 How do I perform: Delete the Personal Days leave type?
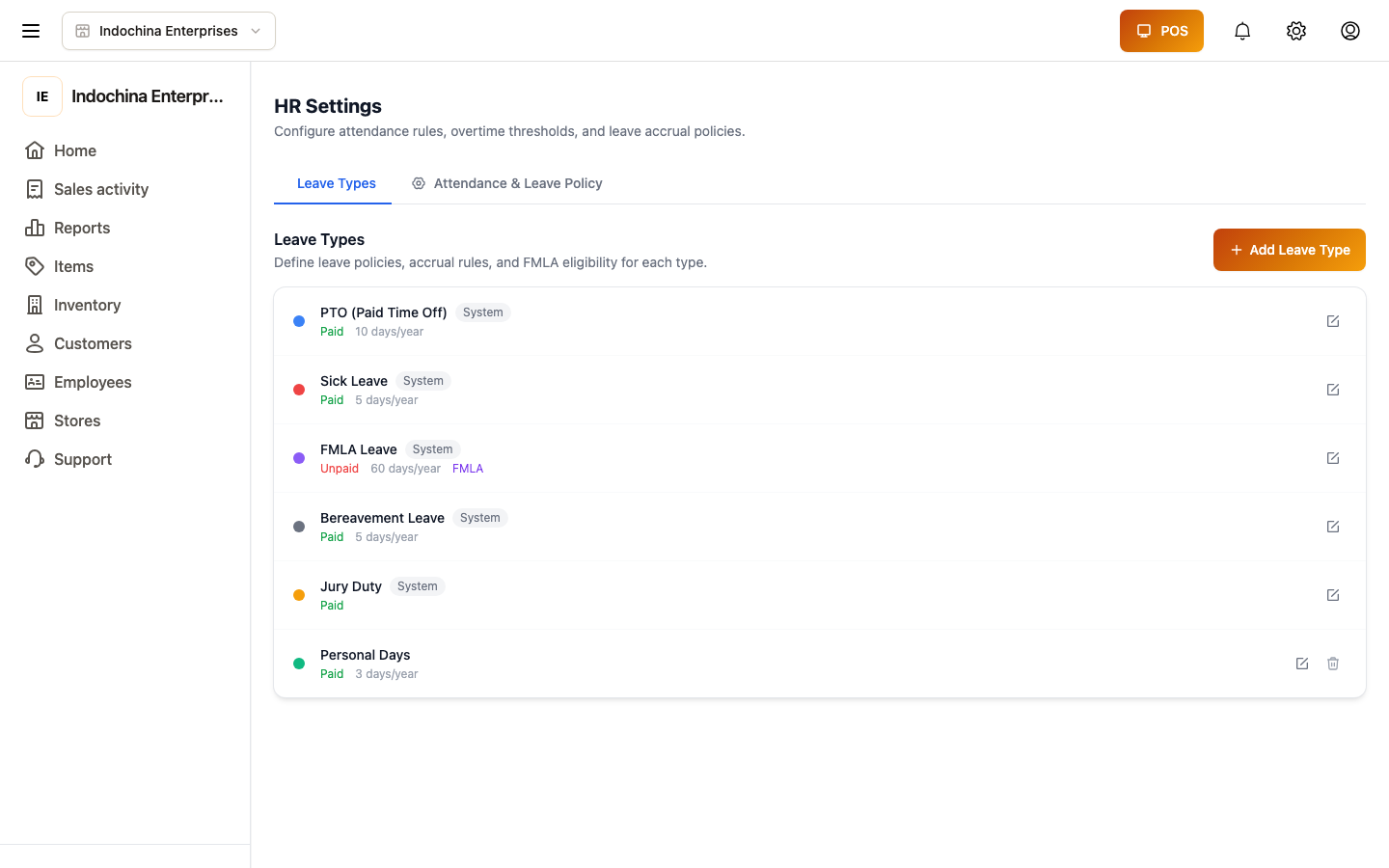pyautogui.click(x=1333, y=664)
